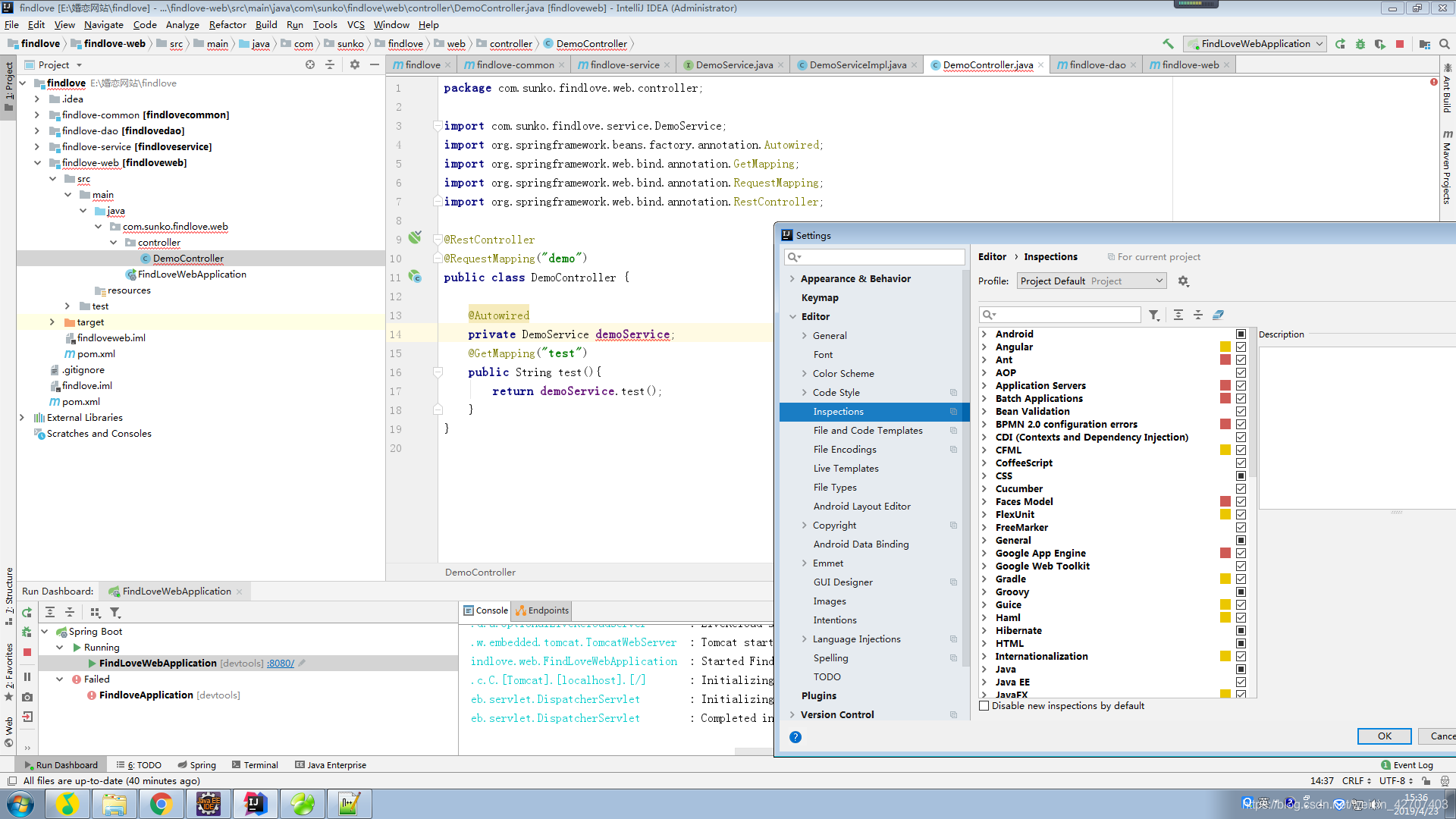The height and width of the screenshot is (819, 1456).
Task: Toggle the Hibernate inspections checkbox
Action: (x=1241, y=631)
